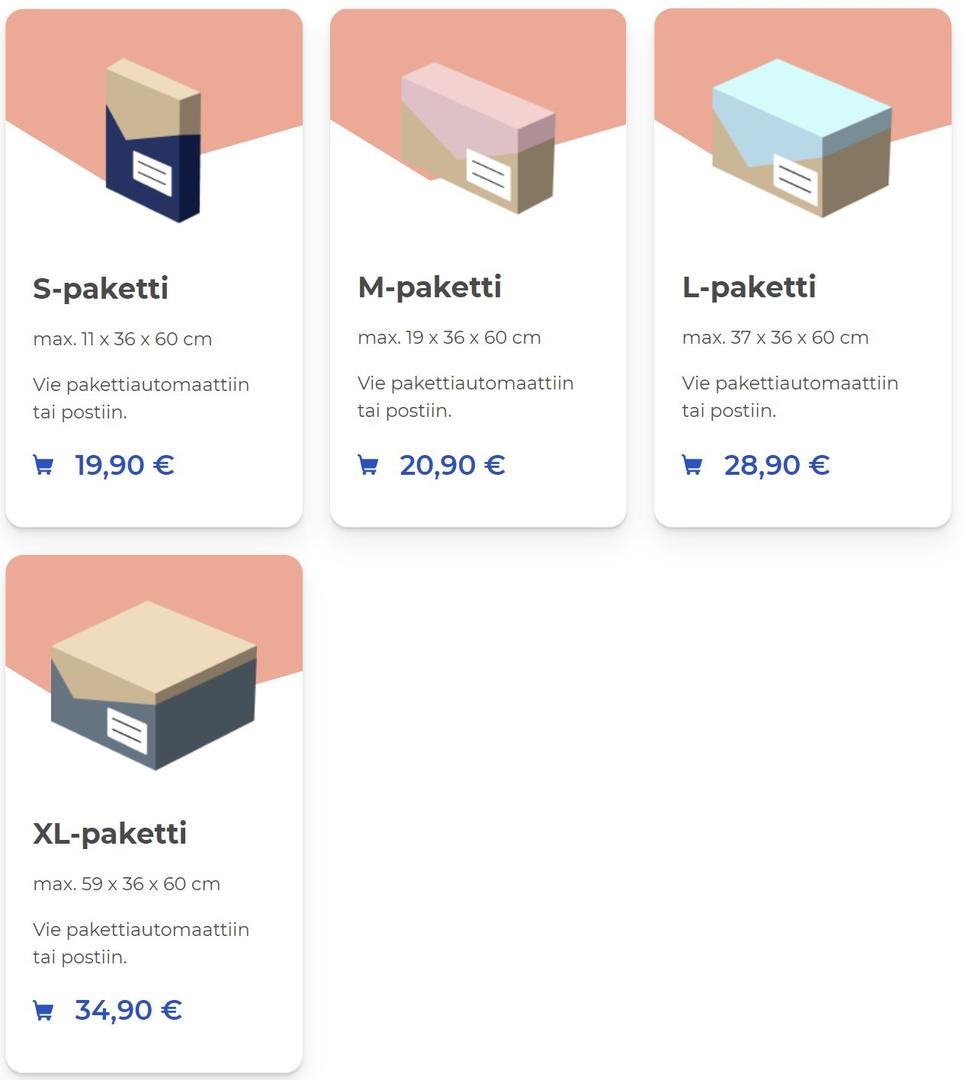Click the pink M-paketti box illustration
Viewport: 963px width, 1080px height.
pos(478,138)
